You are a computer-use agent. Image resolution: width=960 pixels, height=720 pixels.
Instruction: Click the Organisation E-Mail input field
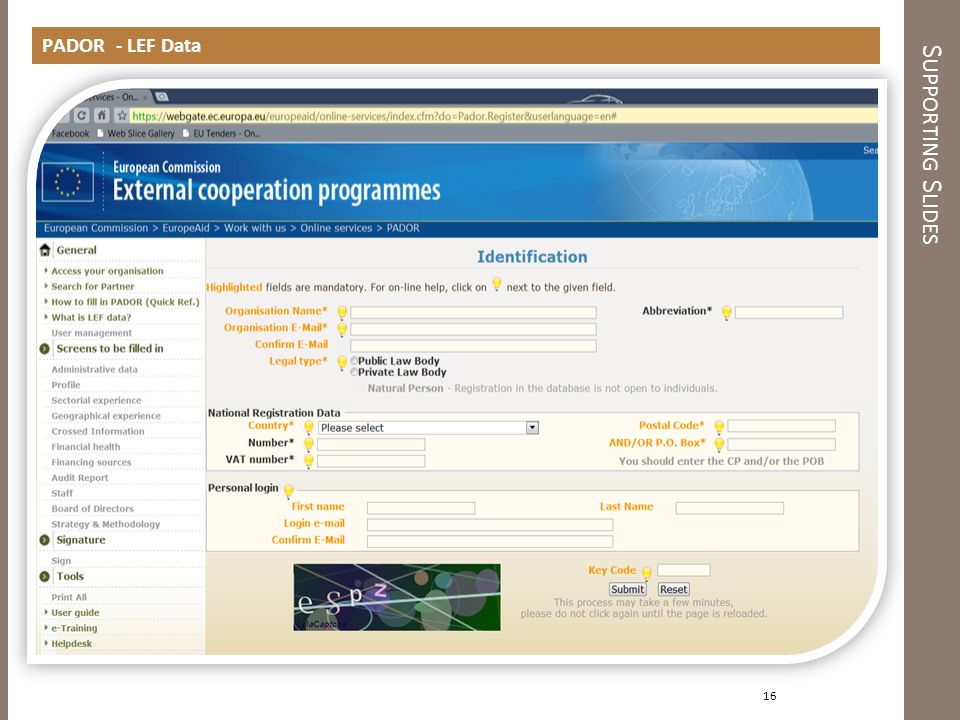[x=473, y=329]
